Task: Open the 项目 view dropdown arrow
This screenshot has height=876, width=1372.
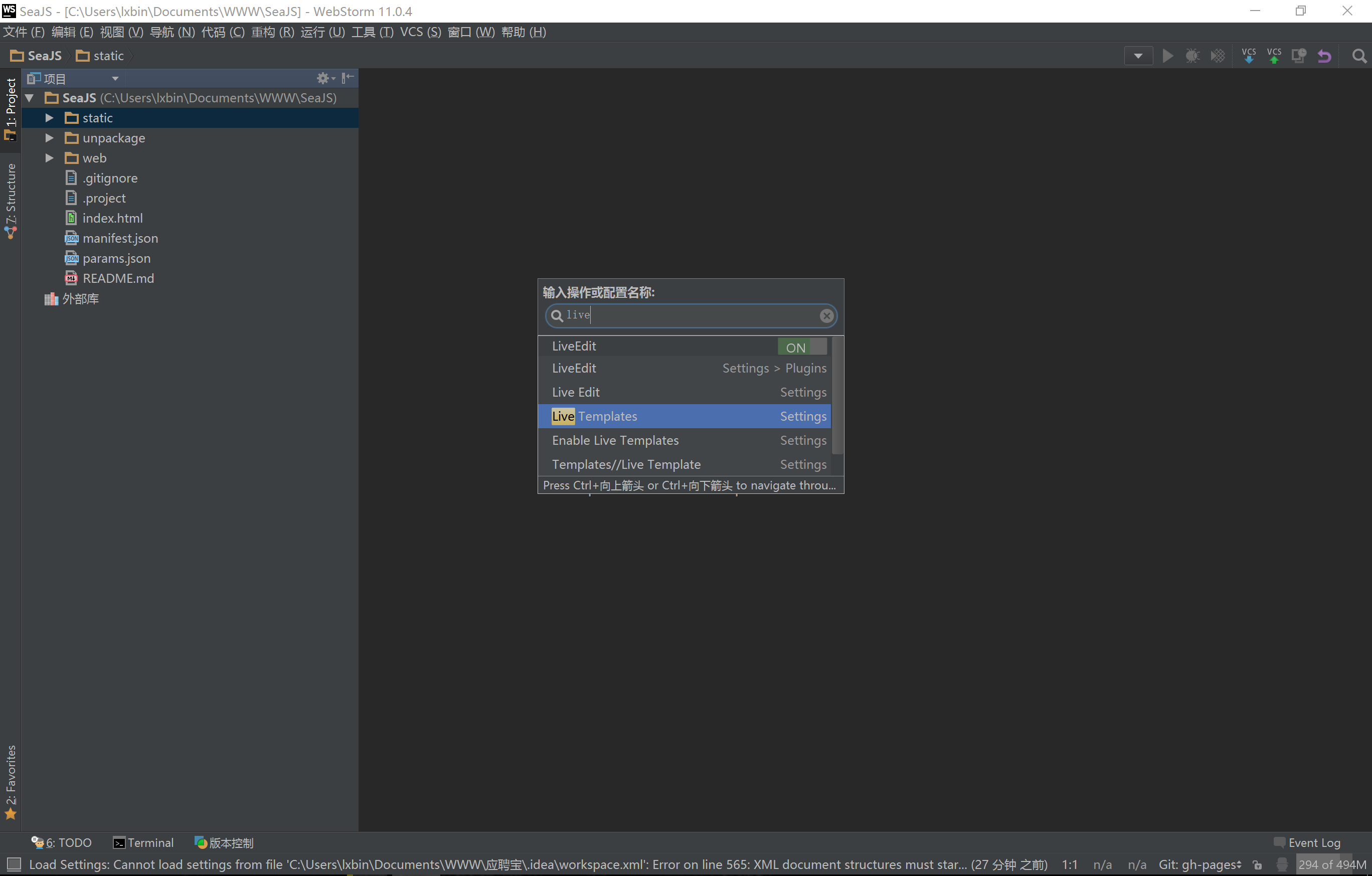Action: pos(115,79)
